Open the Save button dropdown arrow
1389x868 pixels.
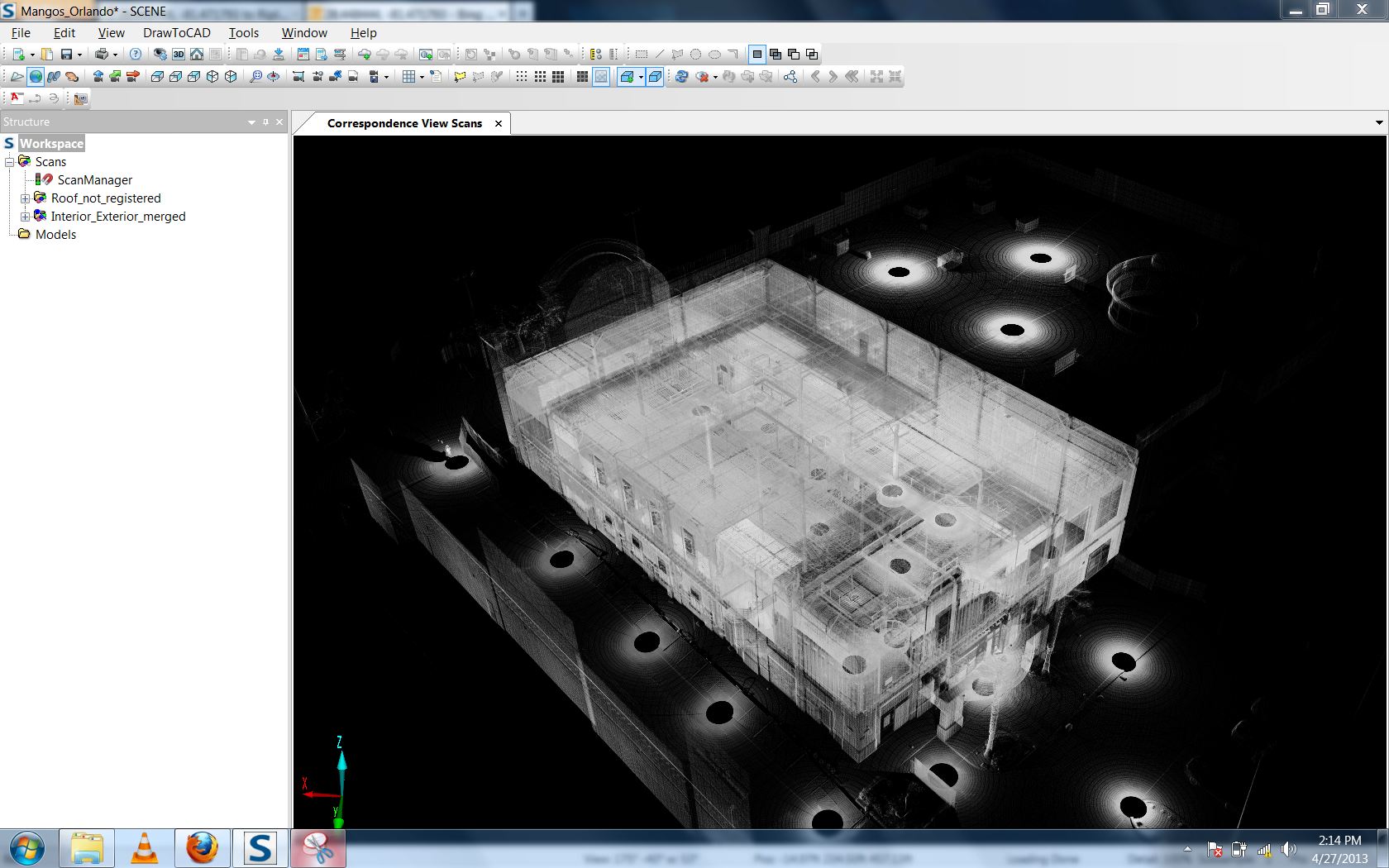click(x=79, y=55)
